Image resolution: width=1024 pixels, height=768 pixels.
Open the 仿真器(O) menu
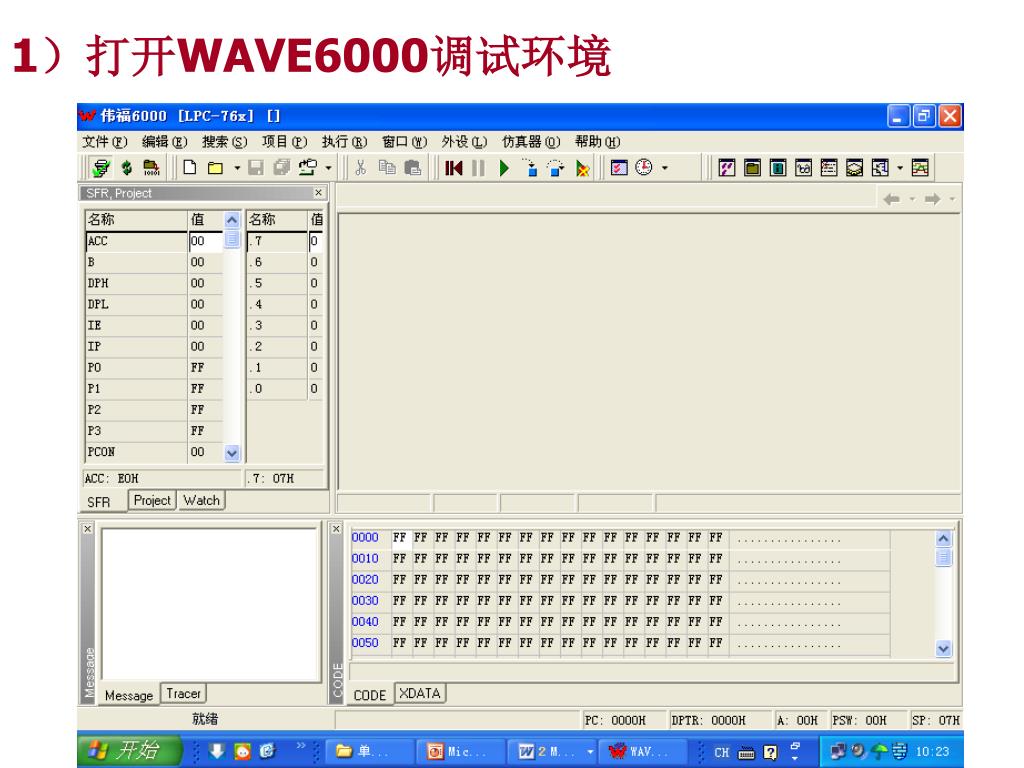[531, 142]
